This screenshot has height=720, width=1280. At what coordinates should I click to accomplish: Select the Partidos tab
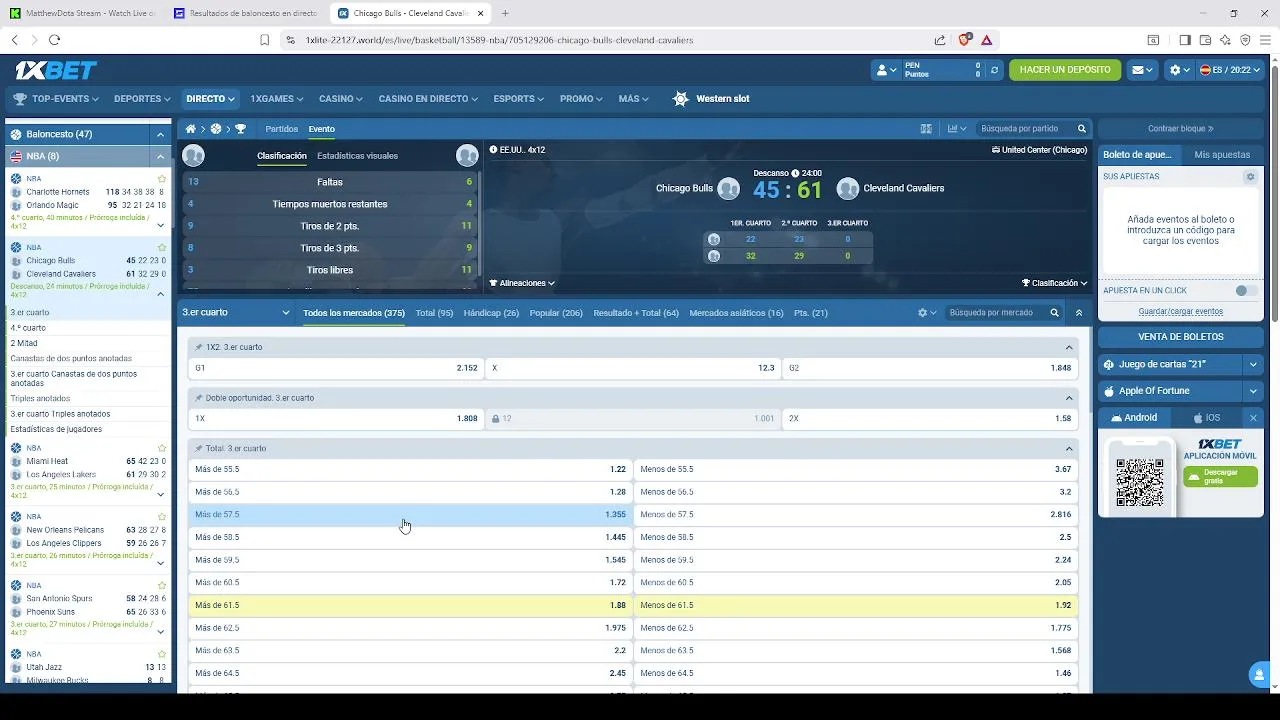pyautogui.click(x=281, y=129)
